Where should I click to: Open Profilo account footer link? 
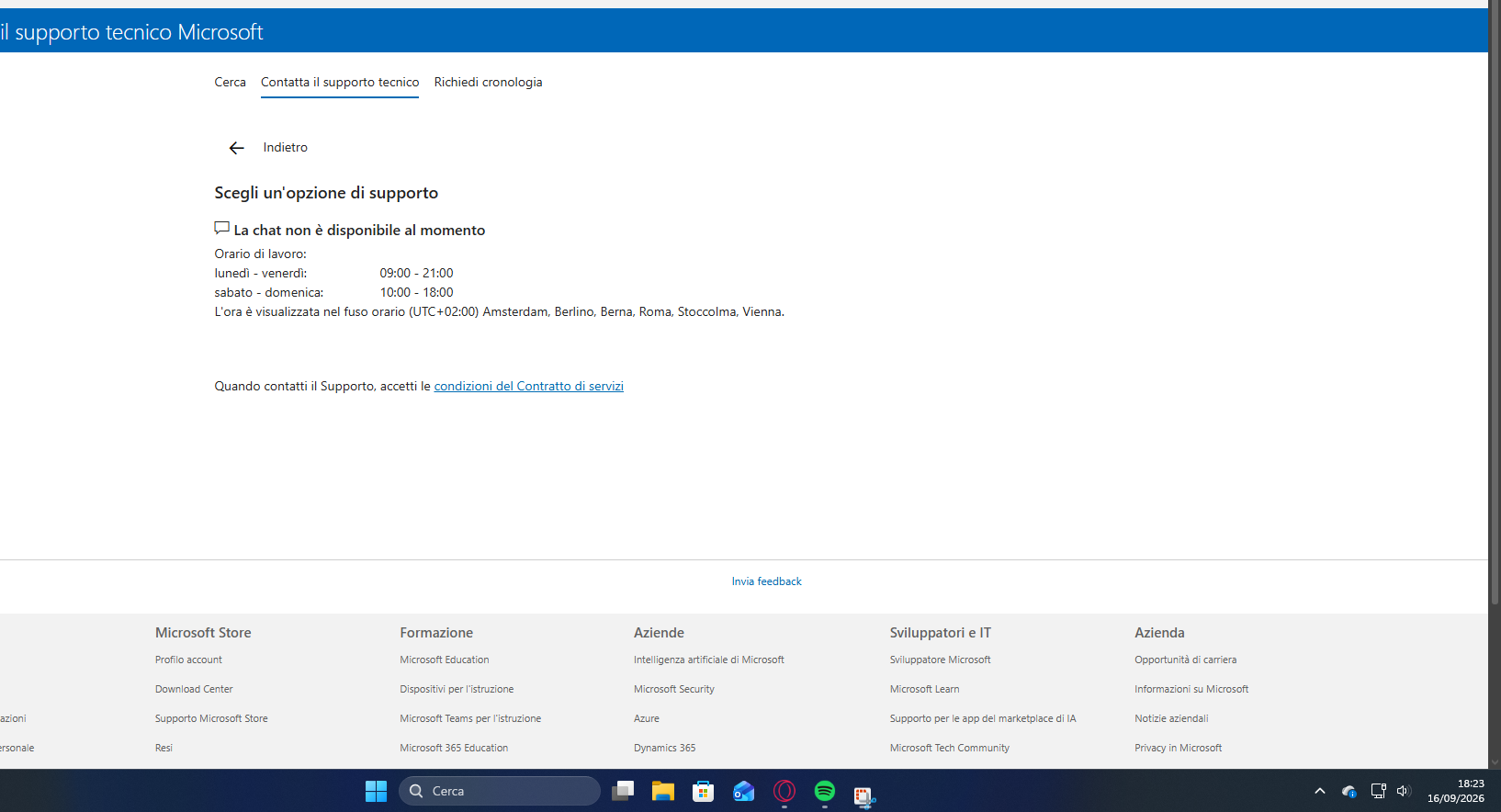click(188, 660)
